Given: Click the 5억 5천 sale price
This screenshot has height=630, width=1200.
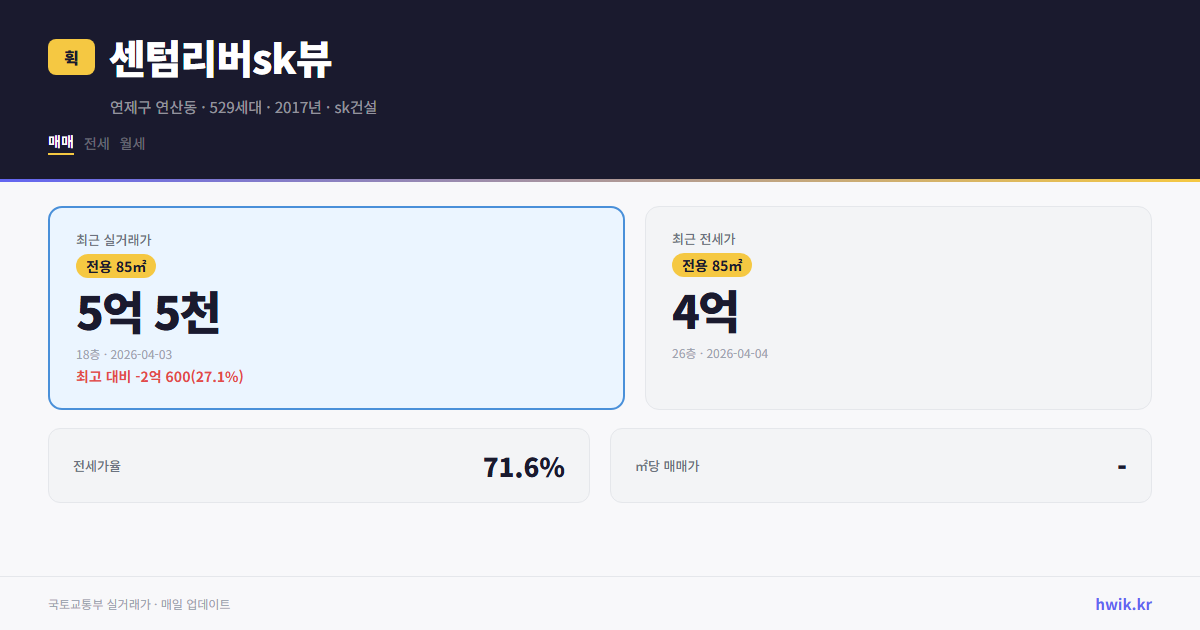Looking at the screenshot, I should 148,312.
